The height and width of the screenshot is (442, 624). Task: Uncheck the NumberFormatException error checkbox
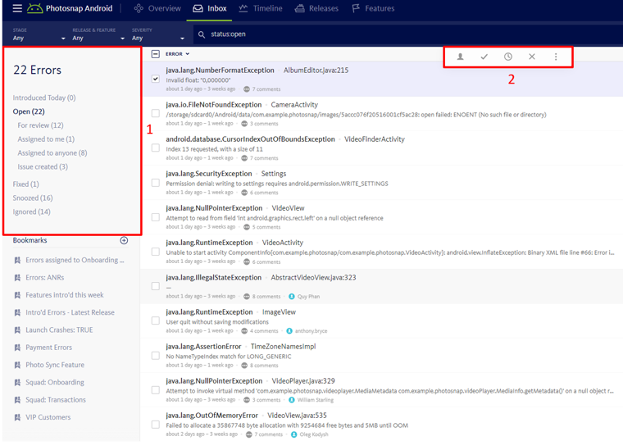[x=156, y=79]
